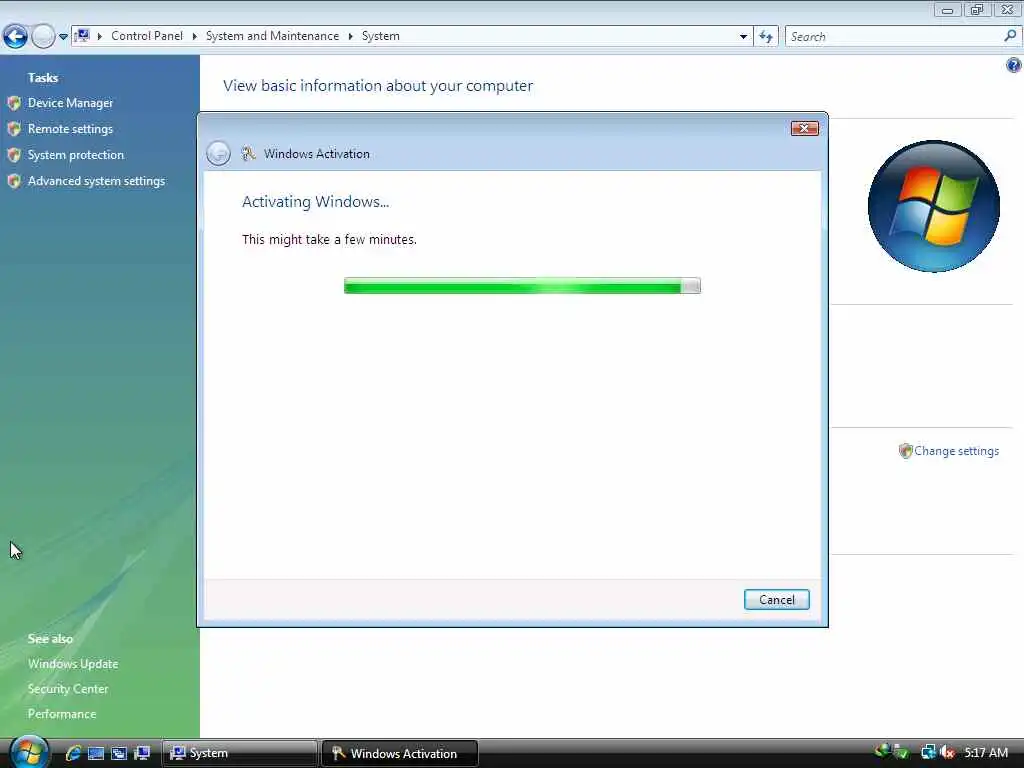Click the back arrow in Windows Activation dialog

[x=218, y=153]
